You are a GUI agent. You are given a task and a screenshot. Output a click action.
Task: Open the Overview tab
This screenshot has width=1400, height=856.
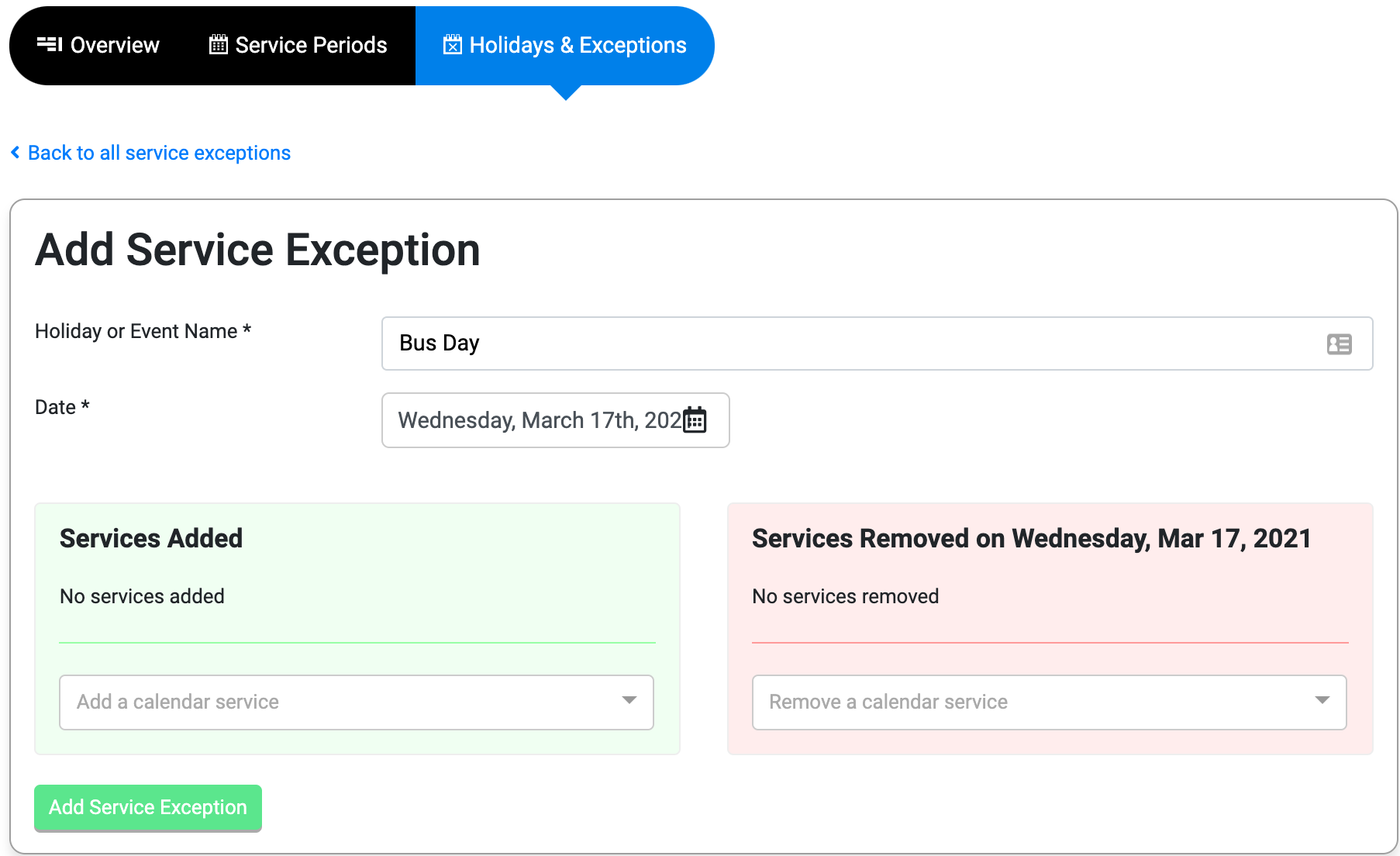pyautogui.click(x=98, y=45)
